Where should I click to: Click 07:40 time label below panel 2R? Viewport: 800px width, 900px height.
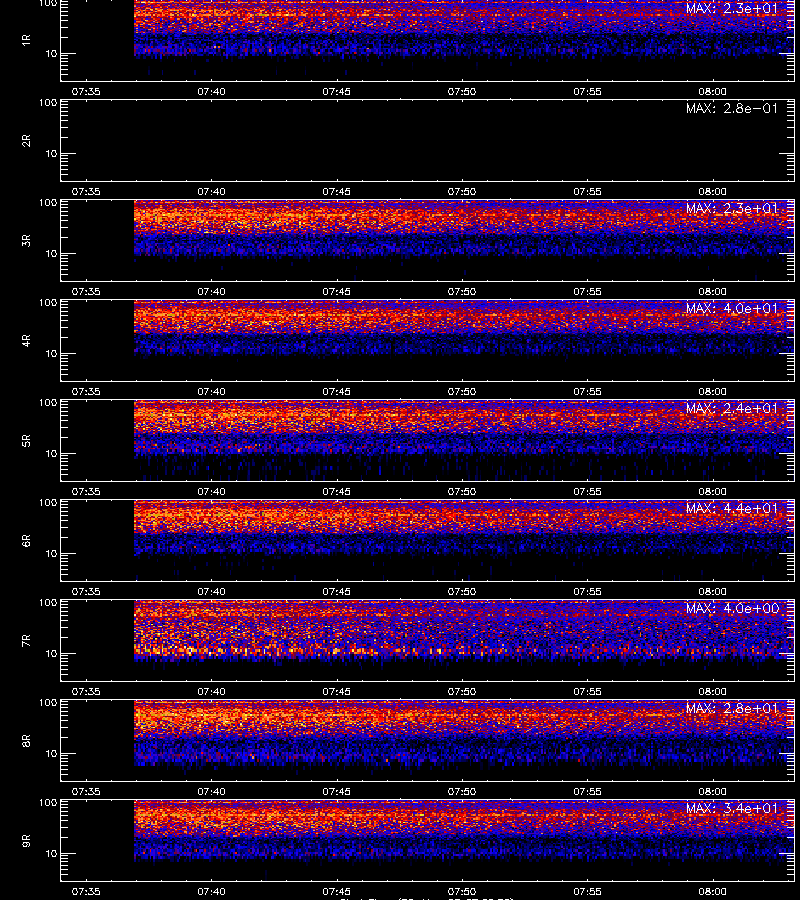[x=211, y=192]
